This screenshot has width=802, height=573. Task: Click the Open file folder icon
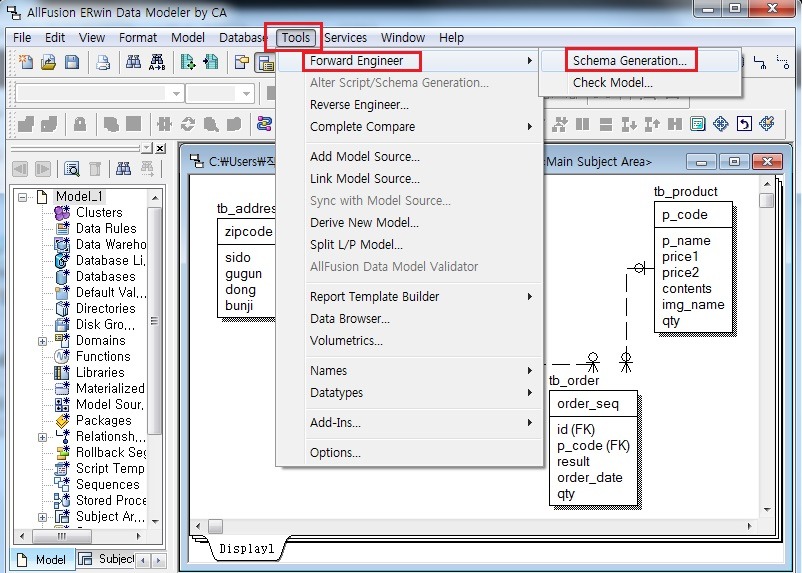pos(48,63)
